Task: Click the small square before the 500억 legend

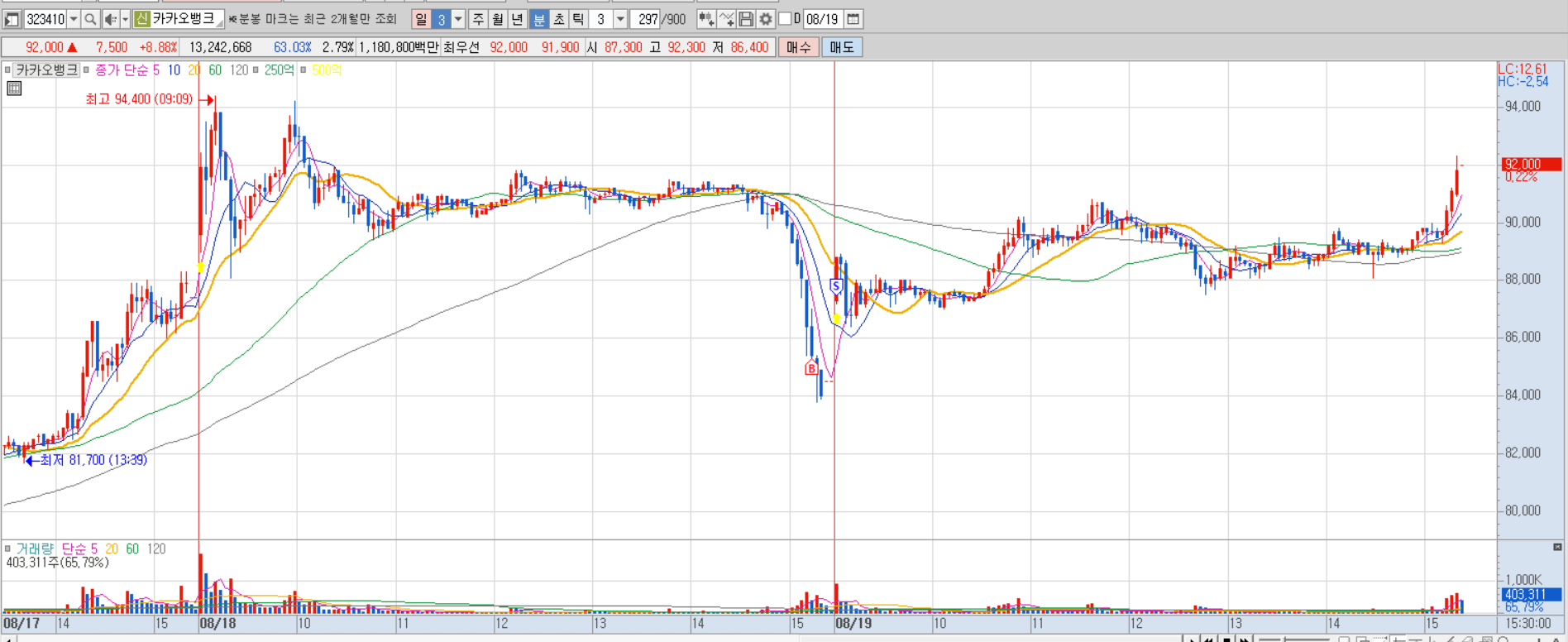Action: click(x=304, y=70)
